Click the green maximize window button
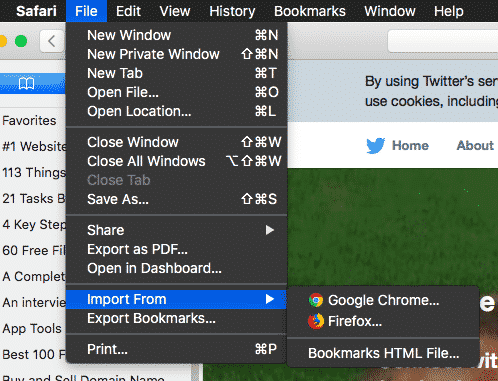This screenshot has height=381, width=498. tap(21, 41)
